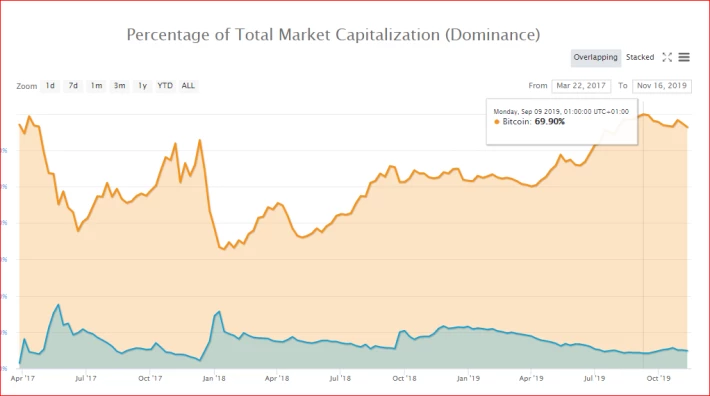Set zoom range to YTD
Screen dimensions: 710x396
(165, 86)
